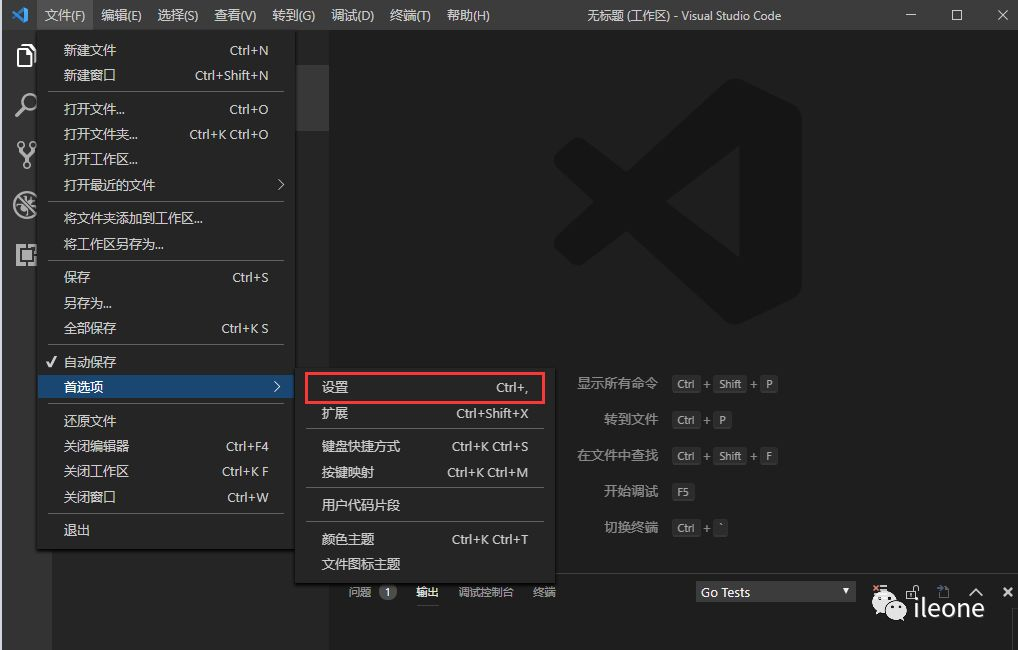Open the 调试(D) menu
Viewport: 1018px width, 650px height.
[352, 15]
